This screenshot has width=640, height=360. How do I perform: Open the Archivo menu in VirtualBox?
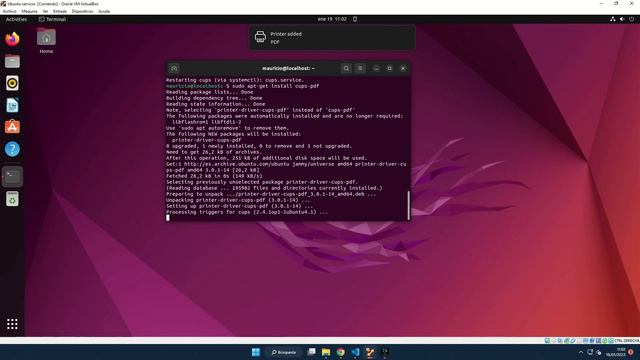click(9, 11)
